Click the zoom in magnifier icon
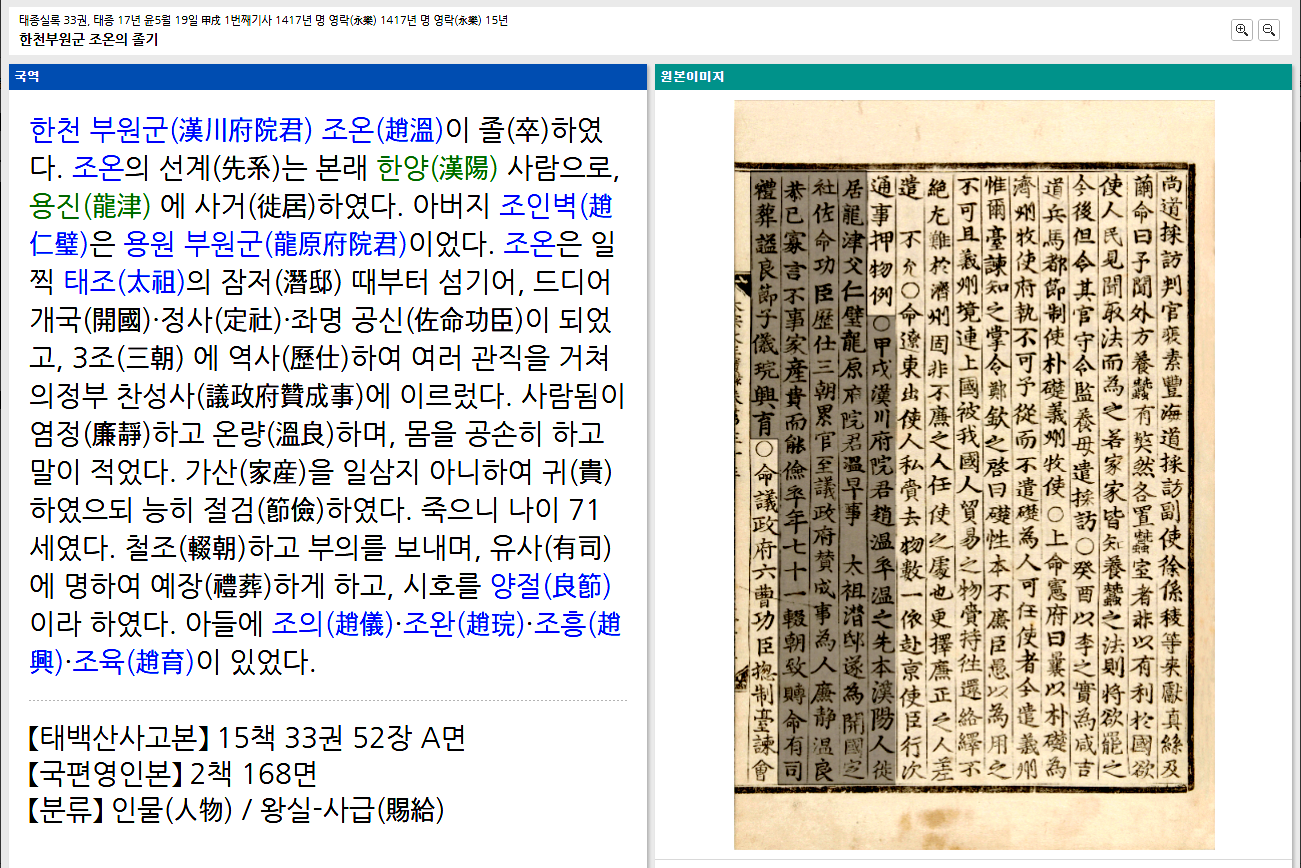The height and width of the screenshot is (868, 1301). (x=1242, y=30)
